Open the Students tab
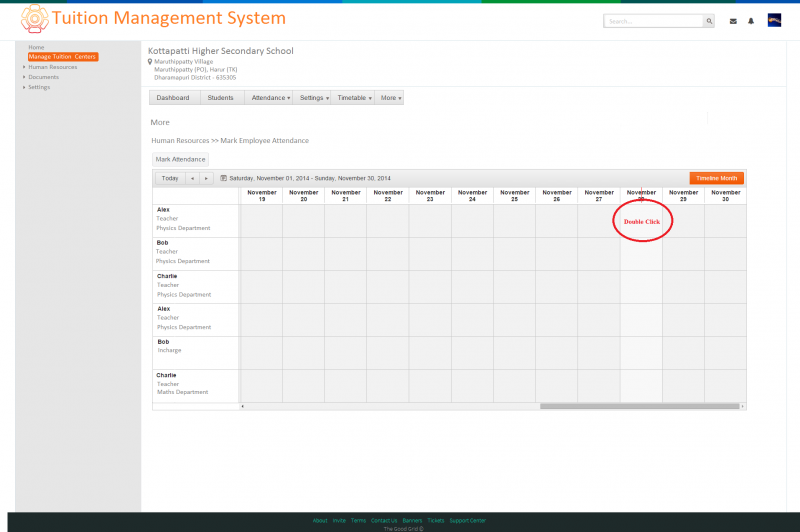Image resolution: width=800 pixels, height=532 pixels. (220, 98)
